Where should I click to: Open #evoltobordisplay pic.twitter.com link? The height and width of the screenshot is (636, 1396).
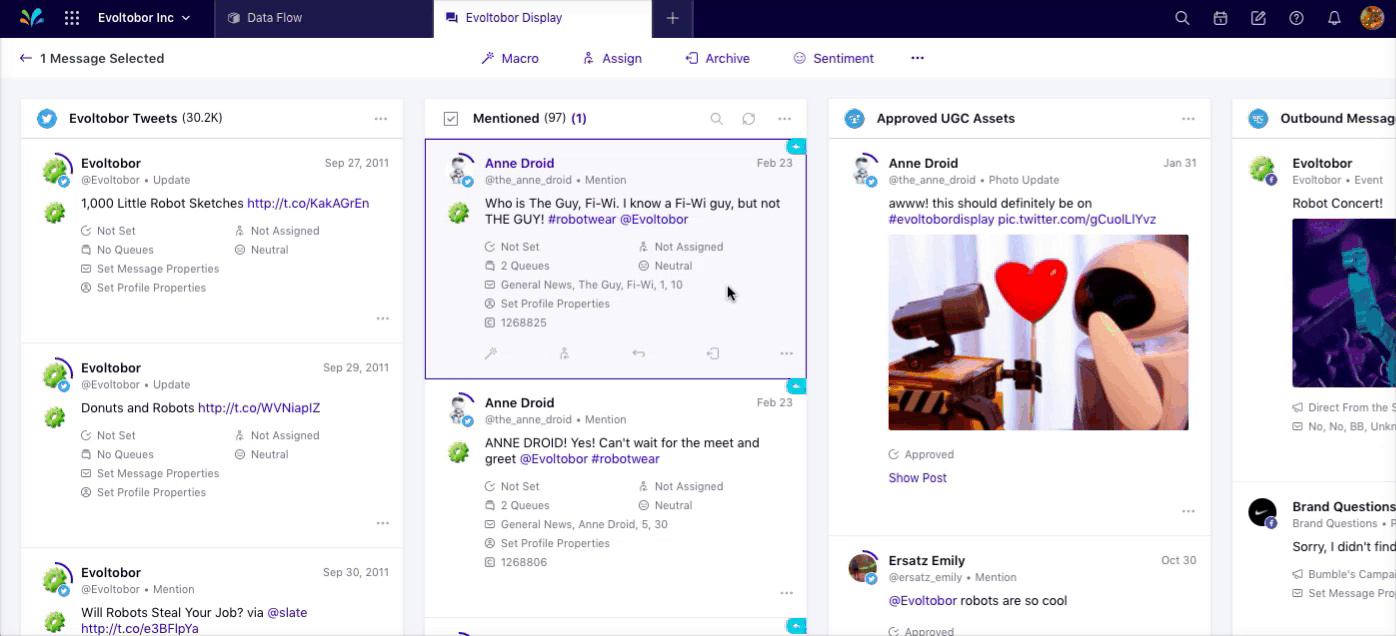[1022, 219]
